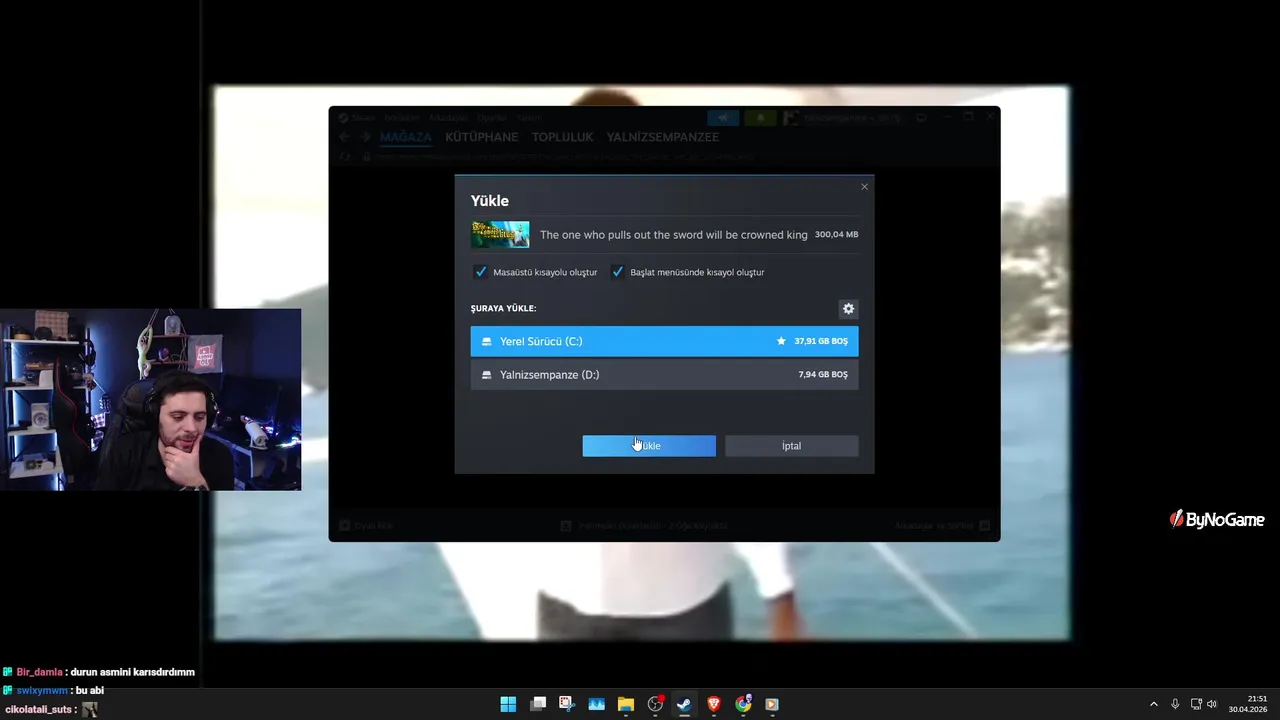Click the ByNoGame logo overlay

pos(1217,519)
